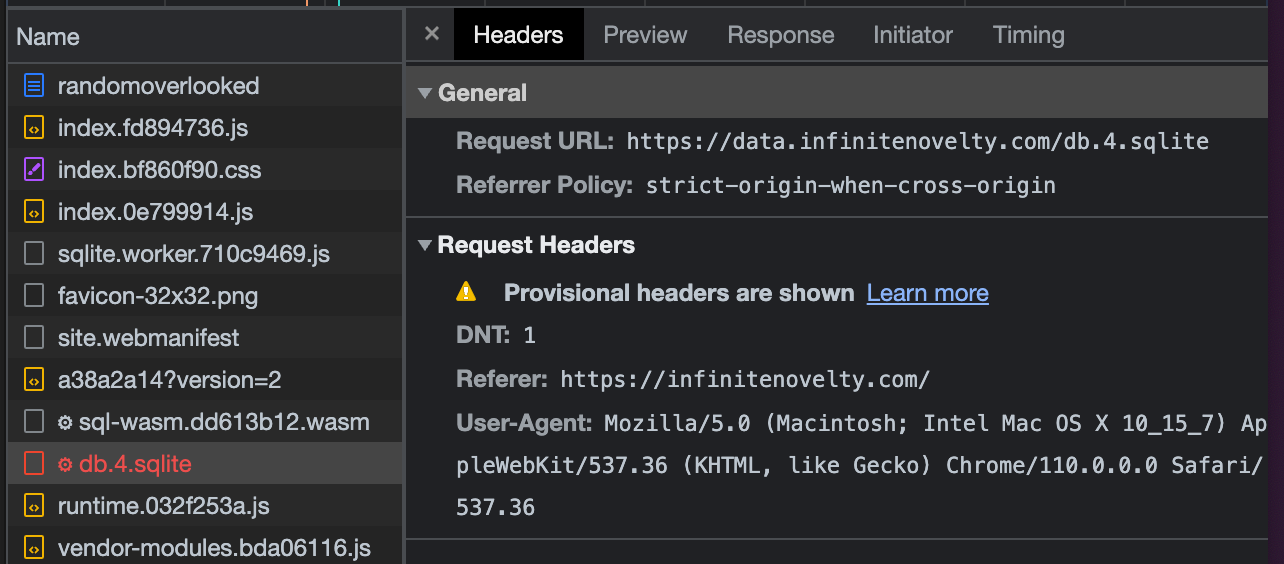Click the red icon beside db.4.sqlite
The image size is (1284, 564).
tap(34, 464)
